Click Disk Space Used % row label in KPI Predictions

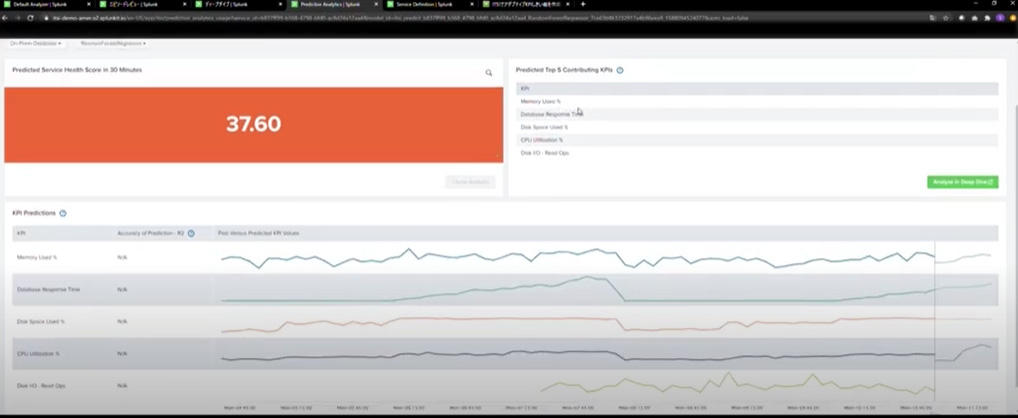coord(41,321)
